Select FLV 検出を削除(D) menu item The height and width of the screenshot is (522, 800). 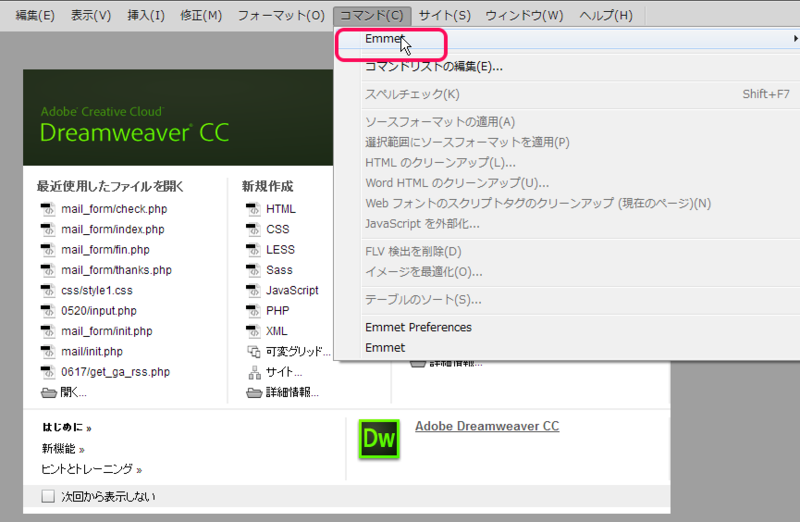pyautogui.click(x=567, y=252)
